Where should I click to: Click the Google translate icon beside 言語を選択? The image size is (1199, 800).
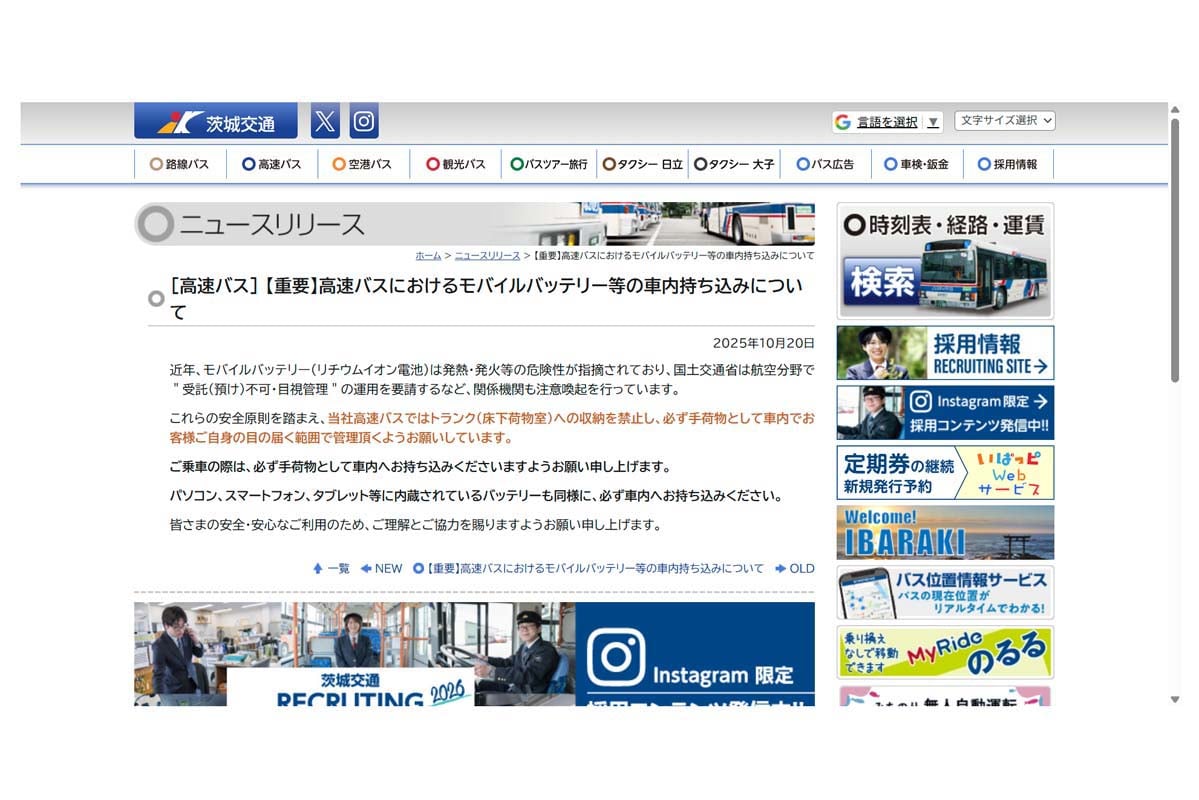click(x=843, y=120)
